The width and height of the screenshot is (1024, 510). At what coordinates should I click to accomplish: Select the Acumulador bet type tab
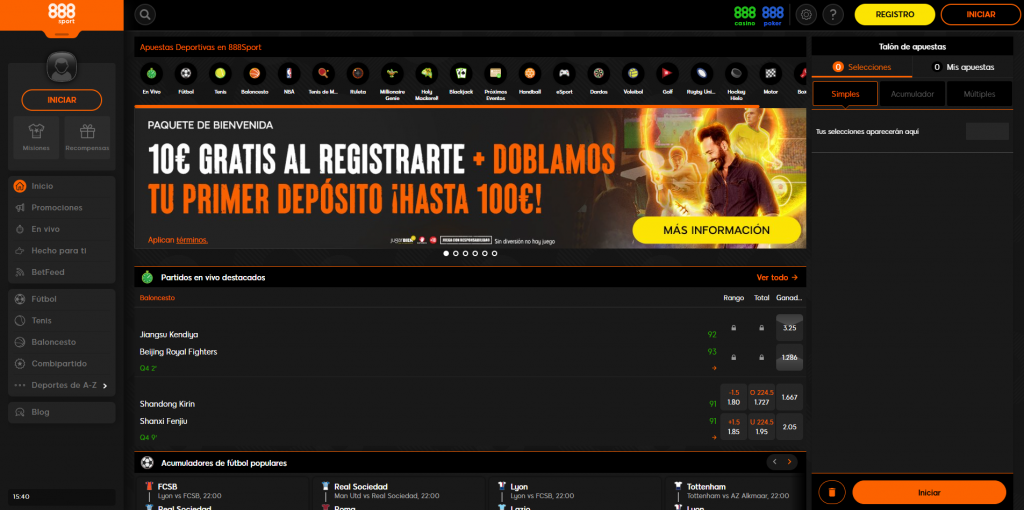click(x=912, y=94)
